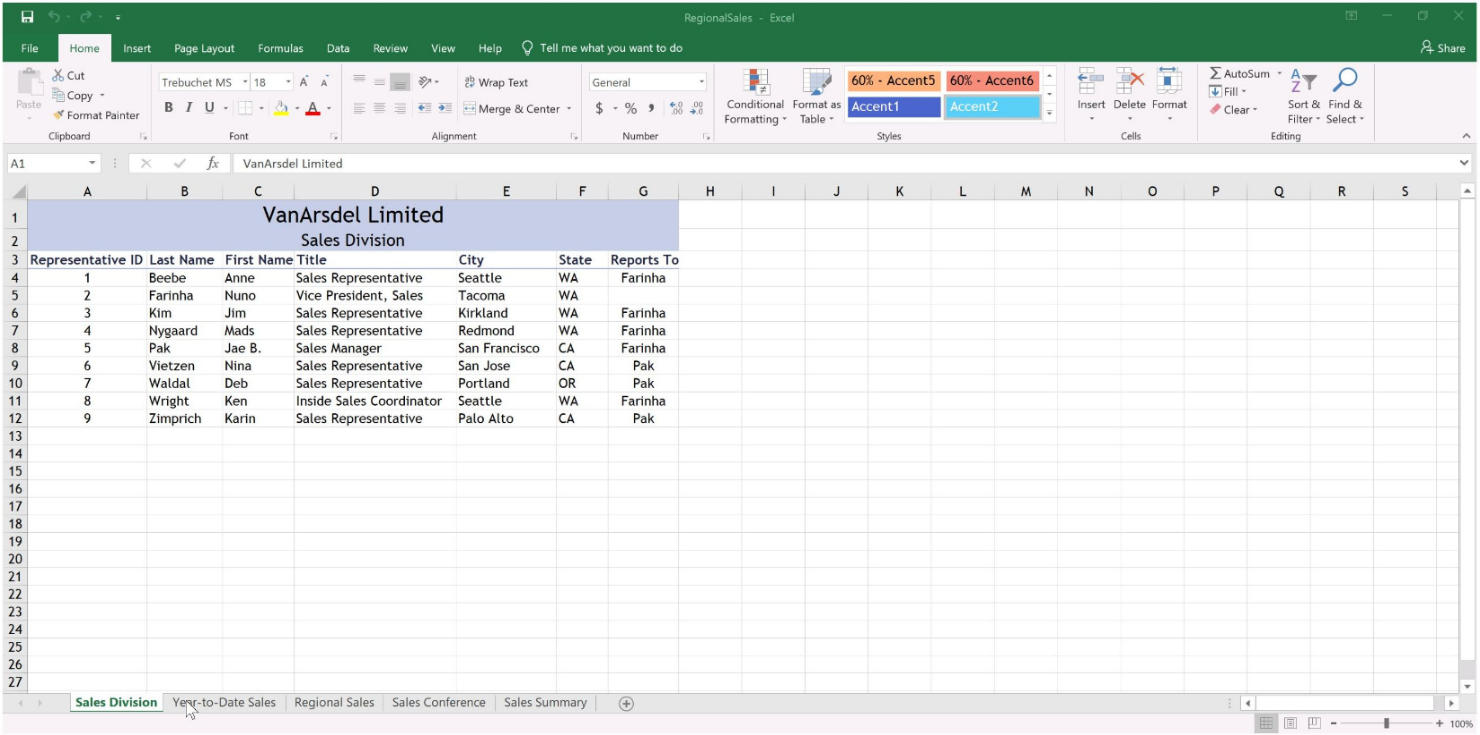This screenshot has width=1480, height=735.
Task: Expand the formula bar chevron
Action: [x=1465, y=163]
